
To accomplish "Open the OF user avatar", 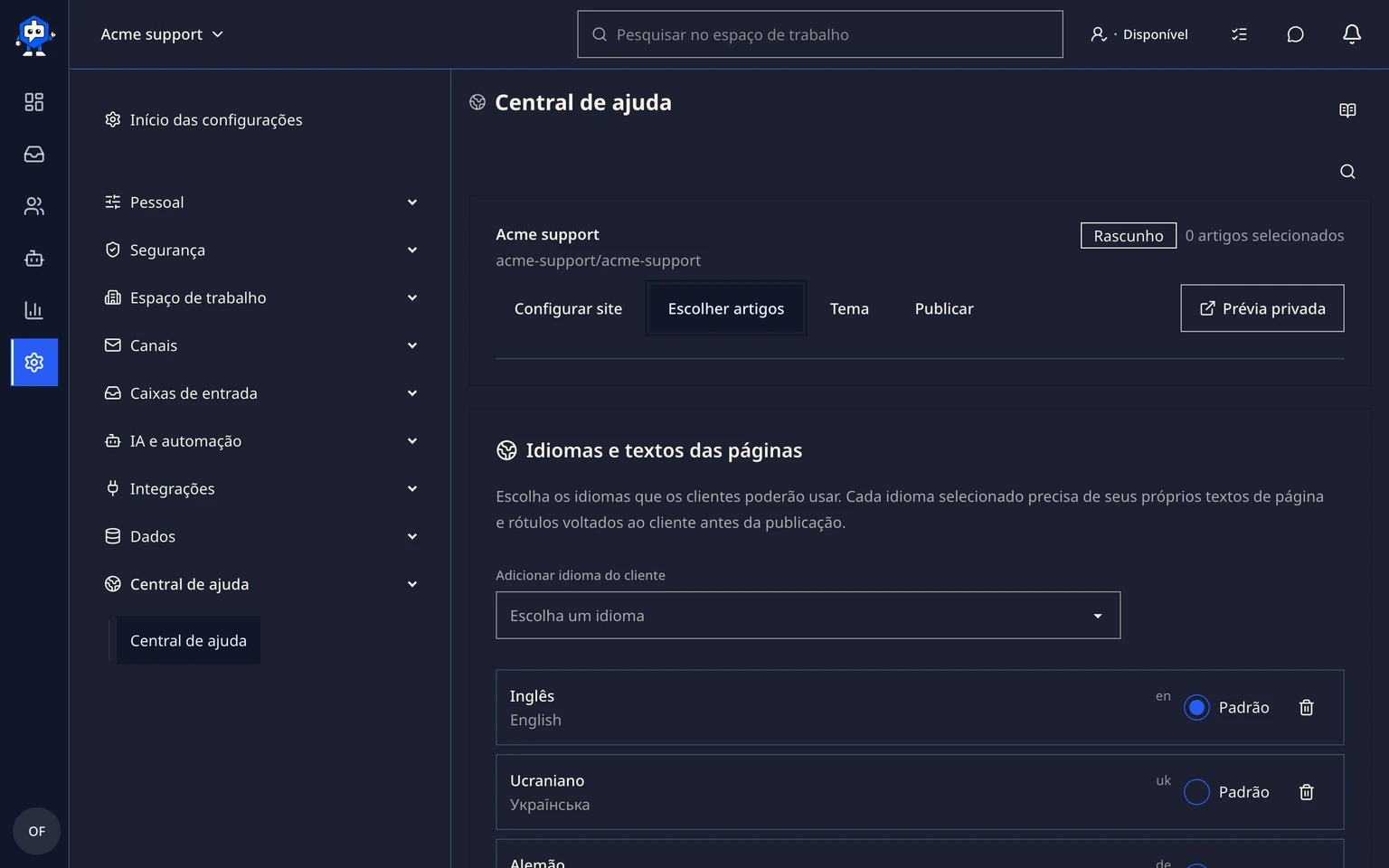I will tap(36, 831).
